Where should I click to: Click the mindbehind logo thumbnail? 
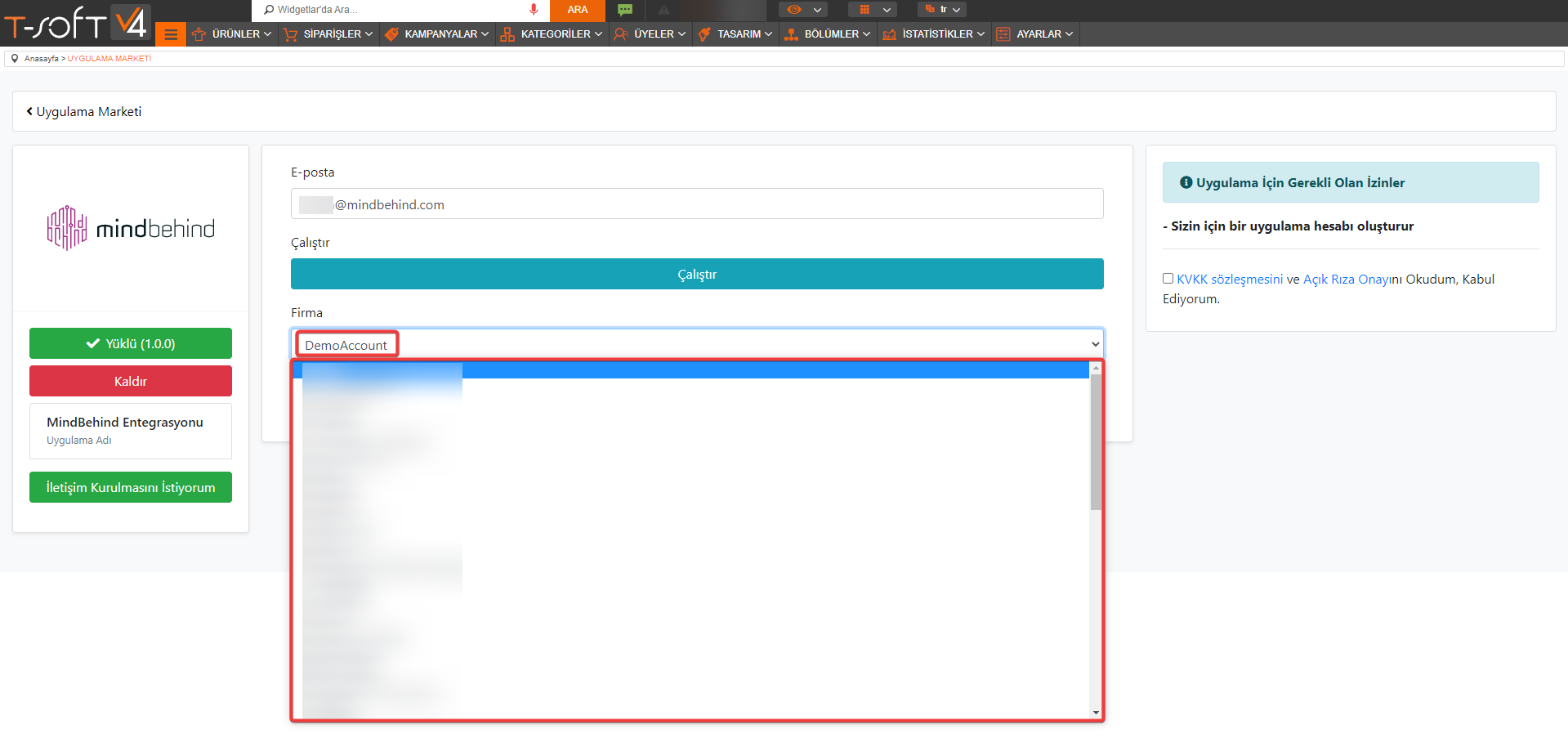pyautogui.click(x=131, y=228)
